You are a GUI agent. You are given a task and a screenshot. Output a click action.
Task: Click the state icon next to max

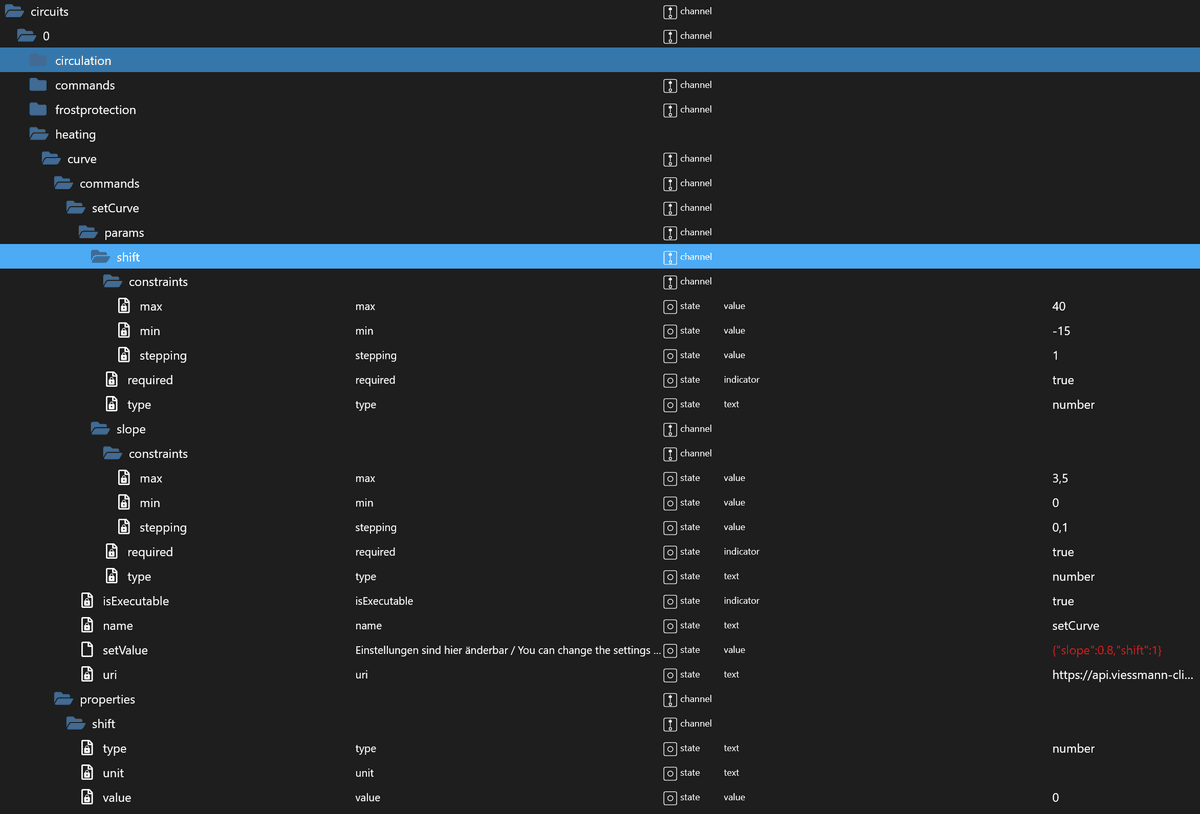coord(668,306)
